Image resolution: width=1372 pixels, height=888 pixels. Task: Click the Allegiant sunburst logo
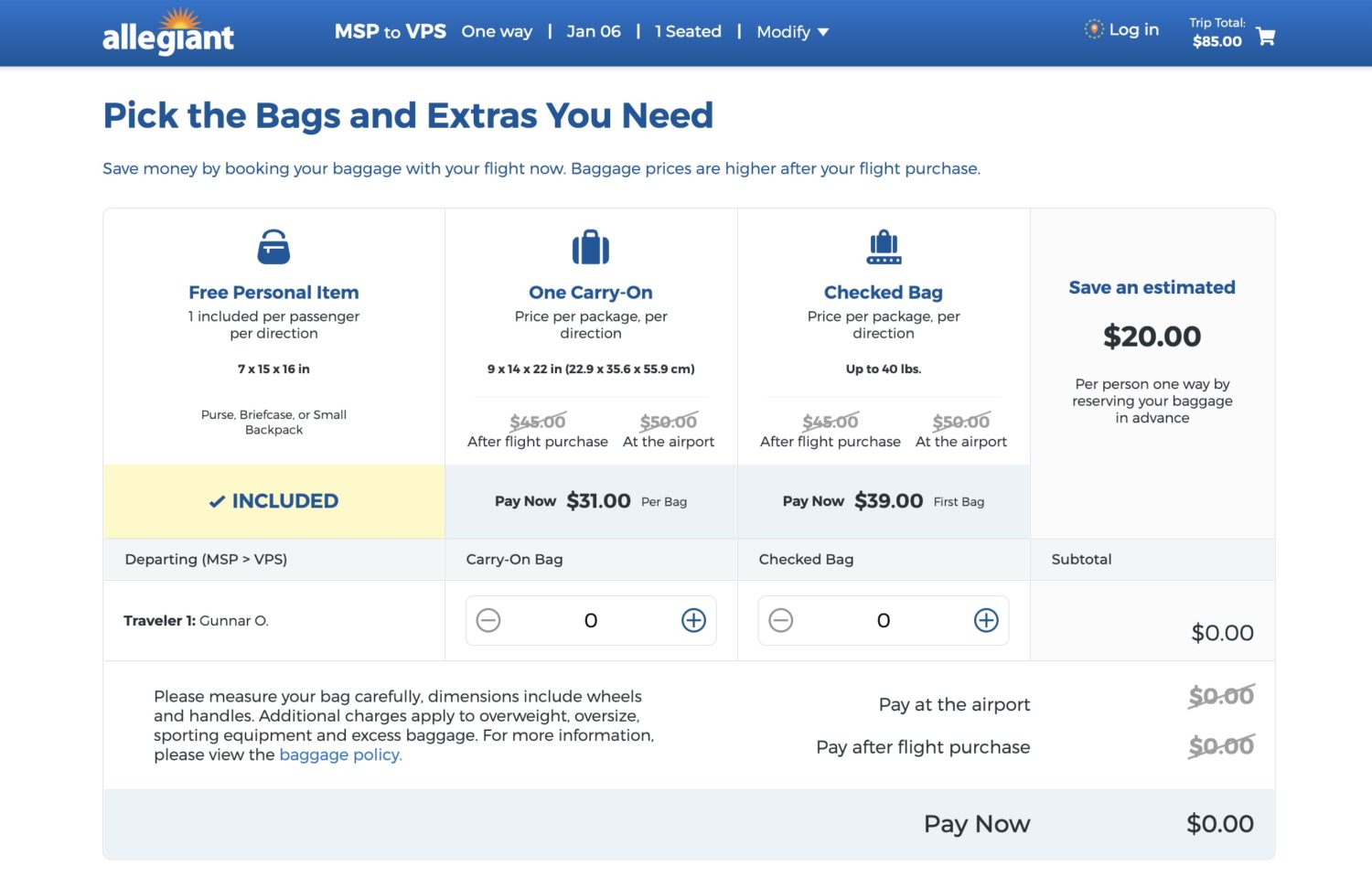tap(179, 20)
